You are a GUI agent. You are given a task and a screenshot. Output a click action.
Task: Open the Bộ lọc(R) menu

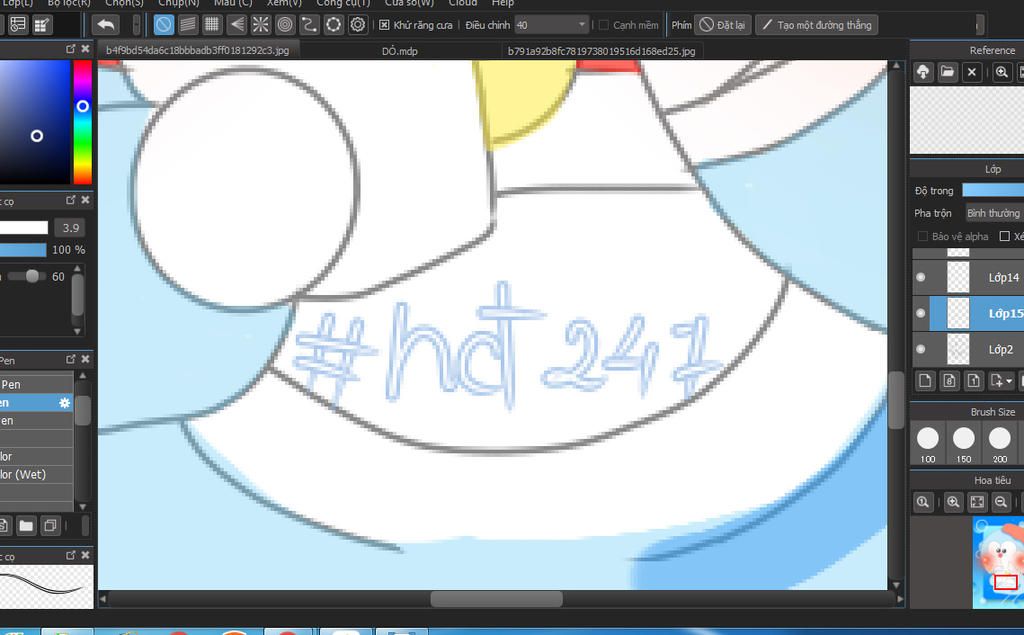click(x=69, y=3)
